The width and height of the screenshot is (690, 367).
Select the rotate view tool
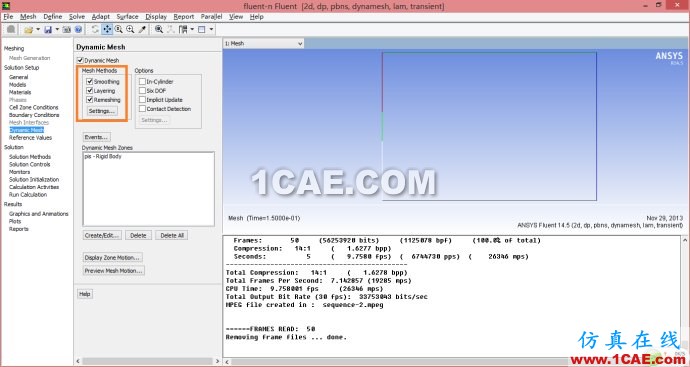pyautogui.click(x=95, y=29)
